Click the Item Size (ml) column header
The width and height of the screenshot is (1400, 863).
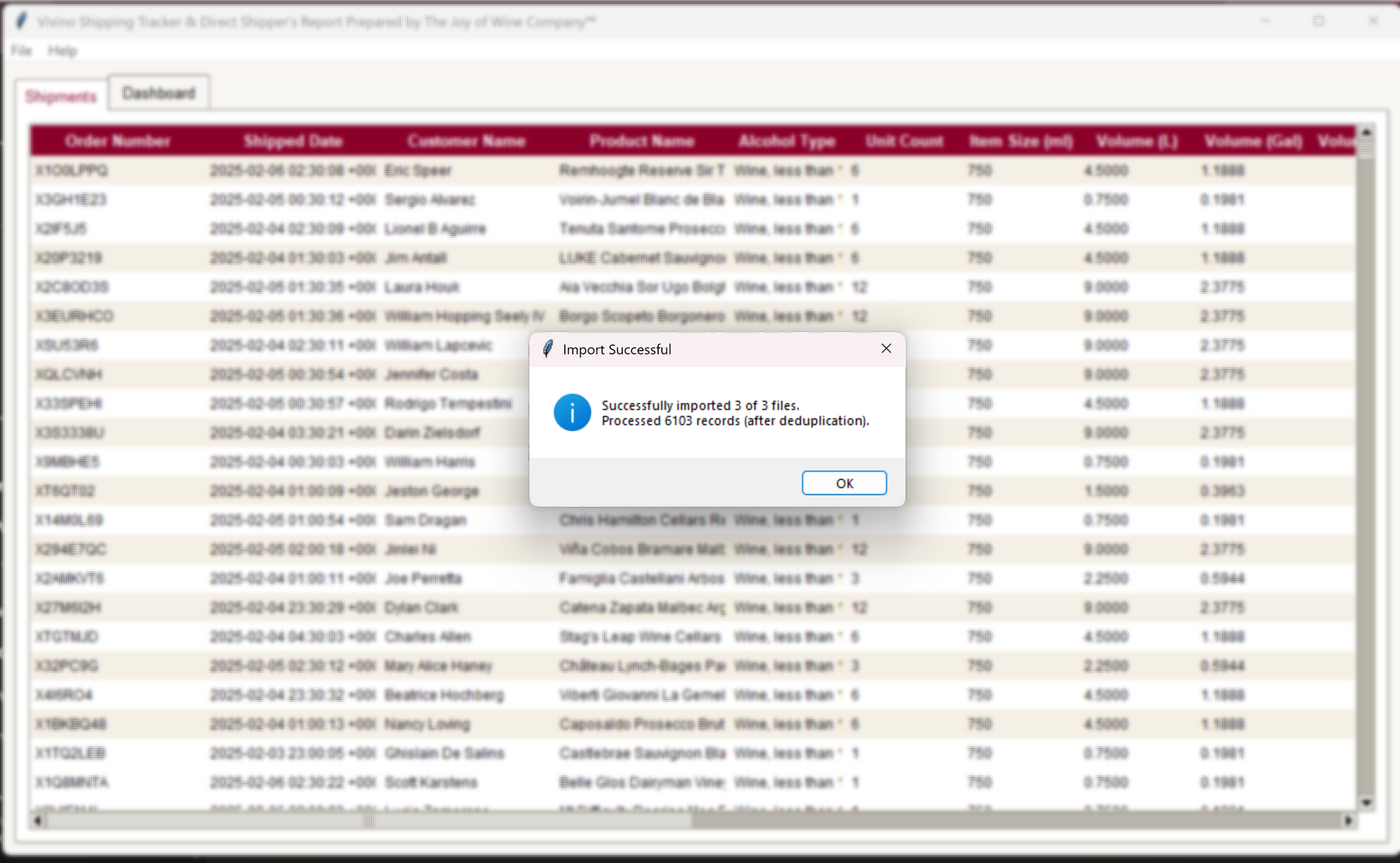tap(1021, 141)
